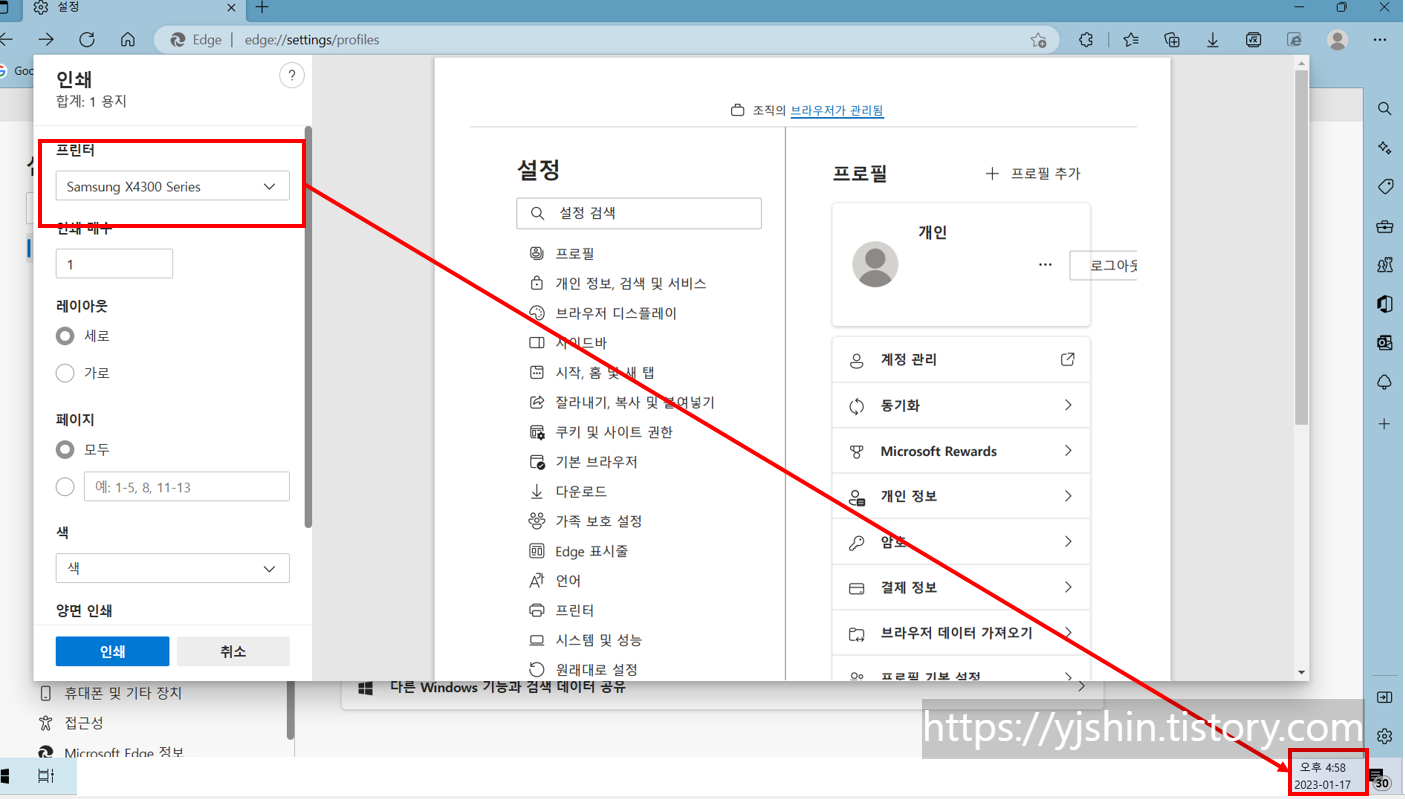This screenshot has height=799, width=1405.
Task: Open the Favorites list icon
Action: pyautogui.click(x=1131, y=40)
